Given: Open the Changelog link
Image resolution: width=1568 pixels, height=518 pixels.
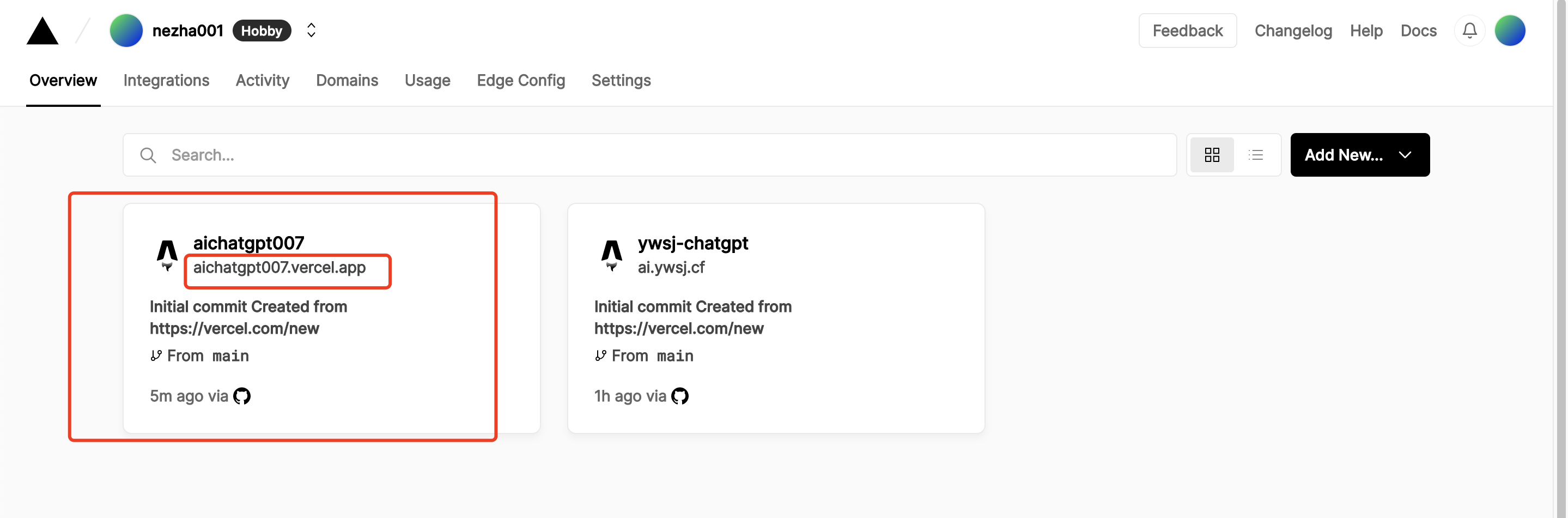Looking at the screenshot, I should point(1293,31).
